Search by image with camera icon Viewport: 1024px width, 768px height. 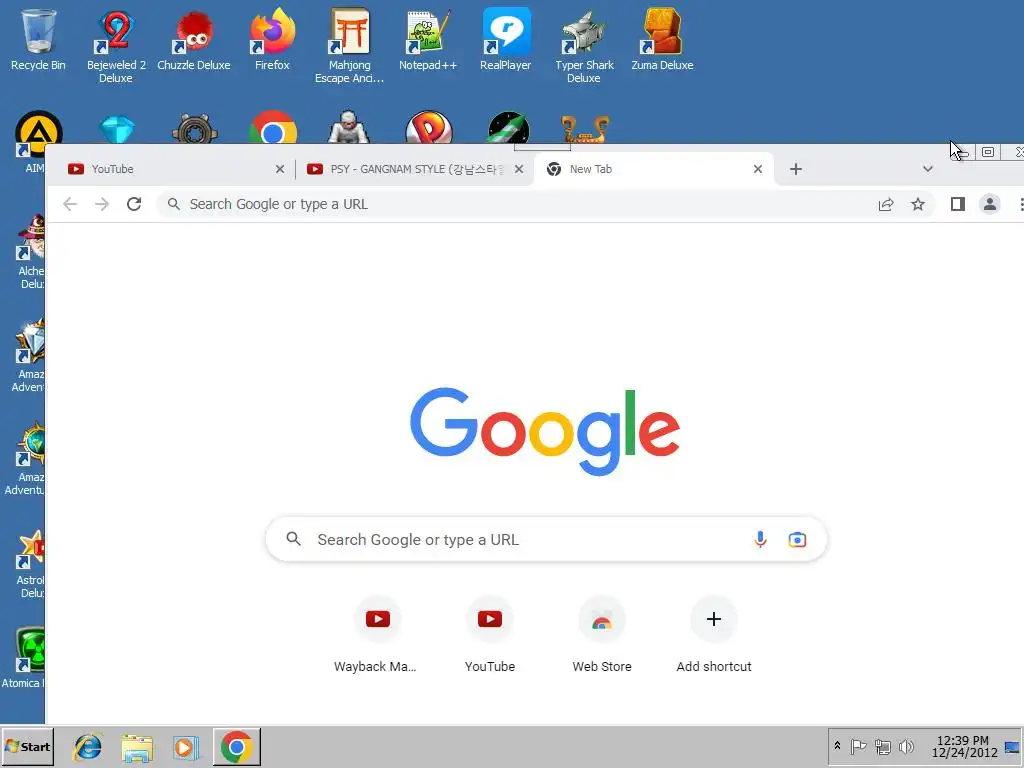797,539
